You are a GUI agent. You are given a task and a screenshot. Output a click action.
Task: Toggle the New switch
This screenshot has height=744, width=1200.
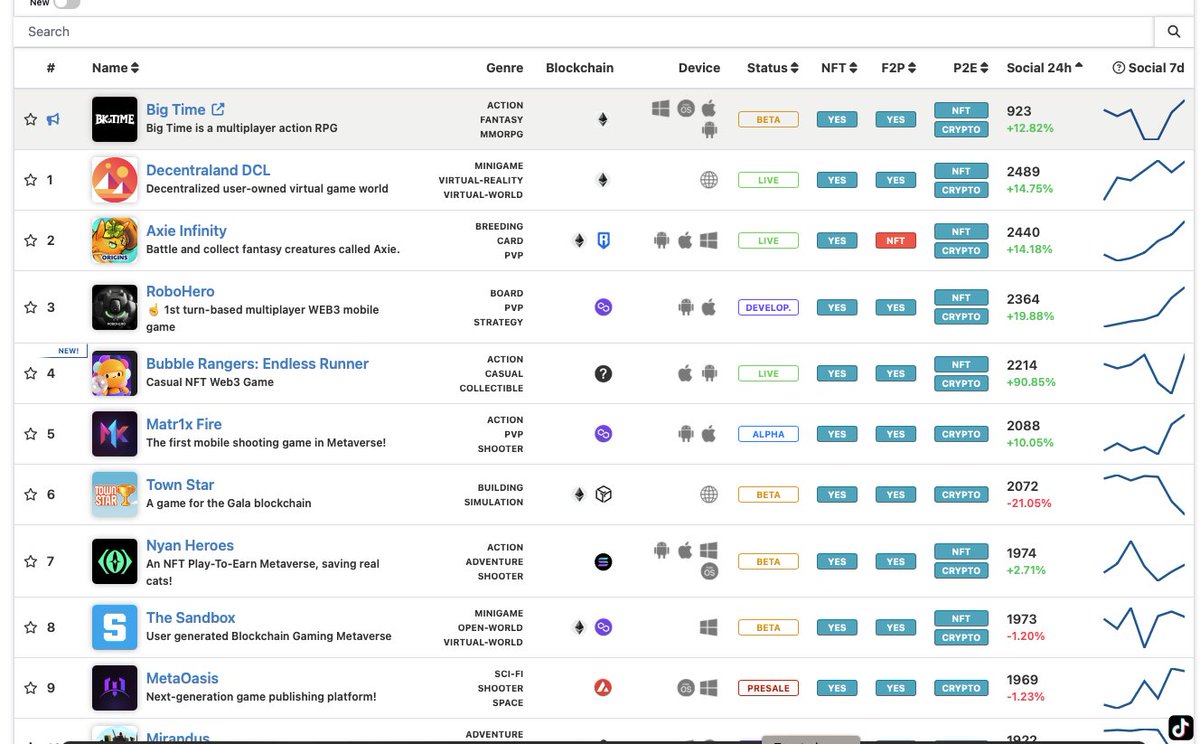point(67,3)
